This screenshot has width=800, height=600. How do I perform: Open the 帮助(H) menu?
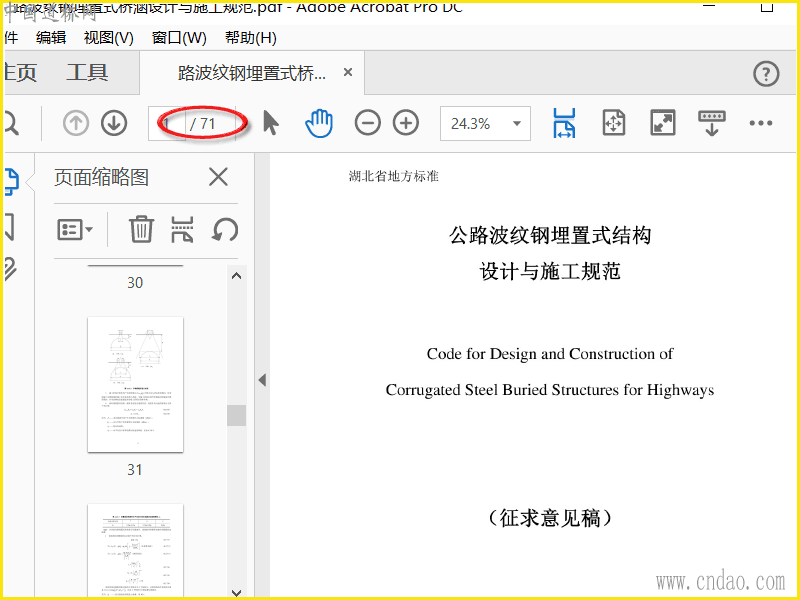[251, 38]
